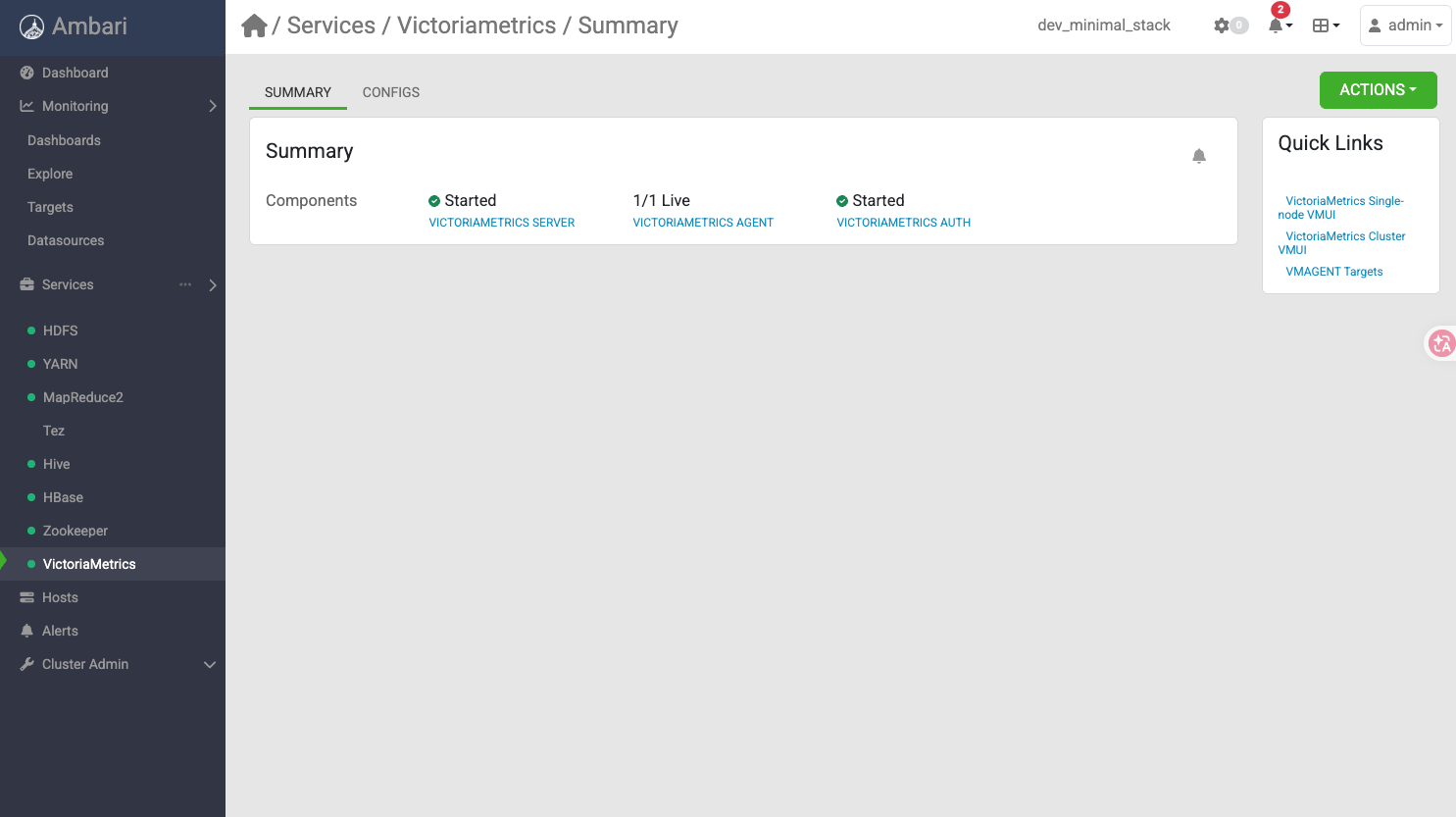
Task: Open alerts bell with 2 badge
Action: [1279, 22]
